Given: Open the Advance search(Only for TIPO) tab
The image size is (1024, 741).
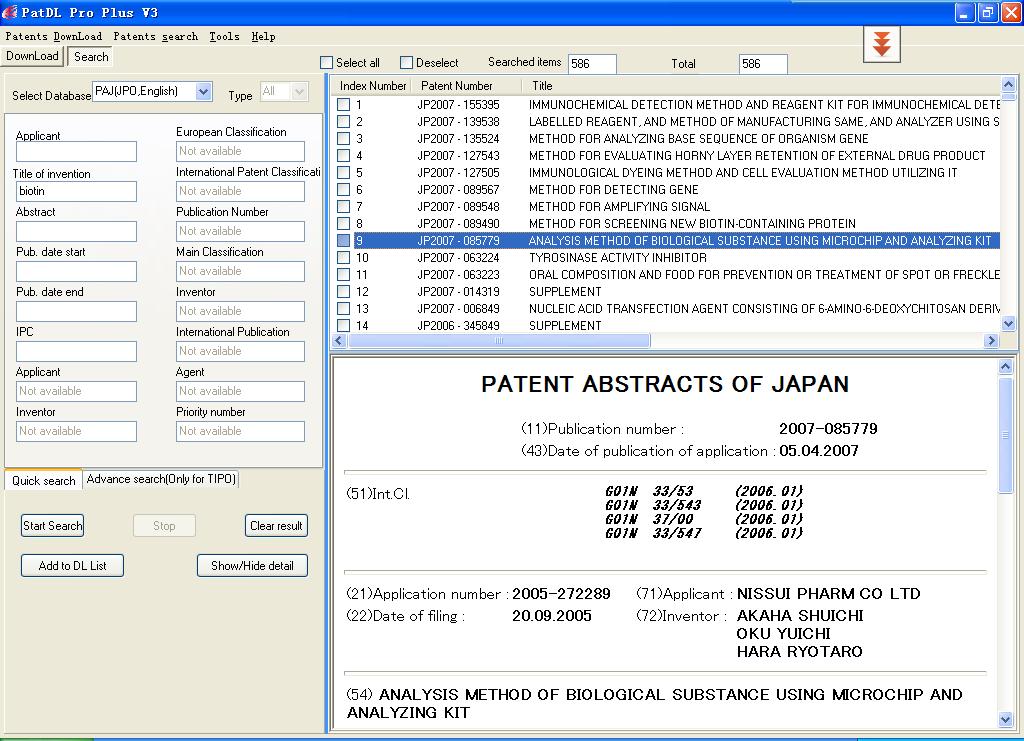Looking at the screenshot, I should [x=162, y=480].
